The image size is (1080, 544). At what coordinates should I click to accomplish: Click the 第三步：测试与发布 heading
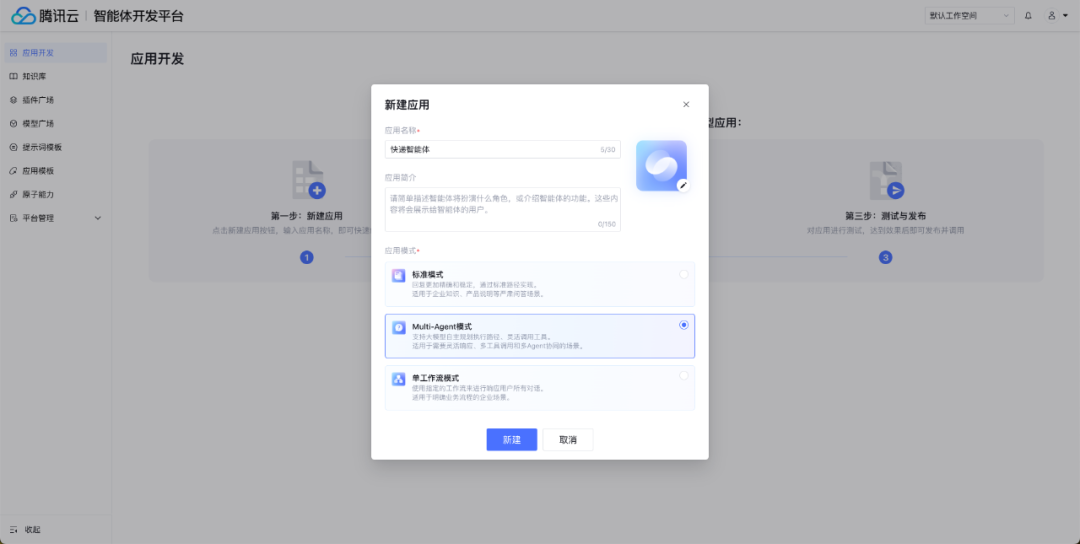(886, 216)
